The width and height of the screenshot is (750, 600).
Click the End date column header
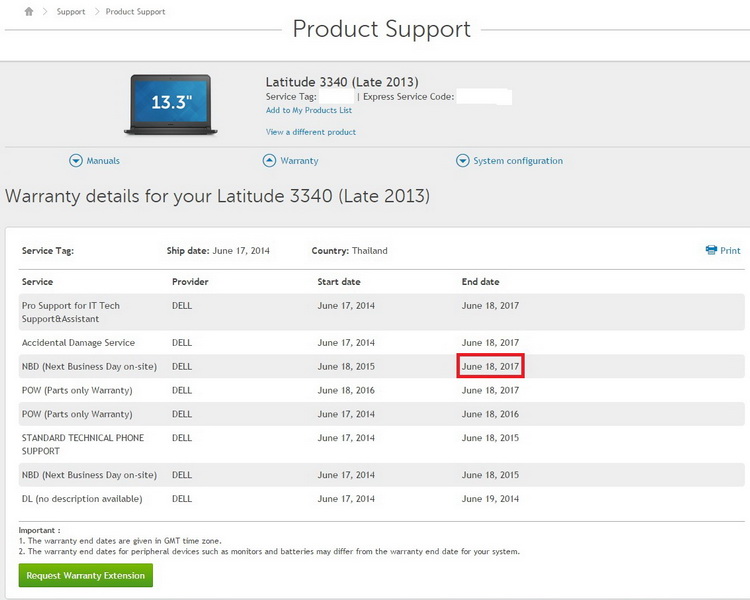480,282
